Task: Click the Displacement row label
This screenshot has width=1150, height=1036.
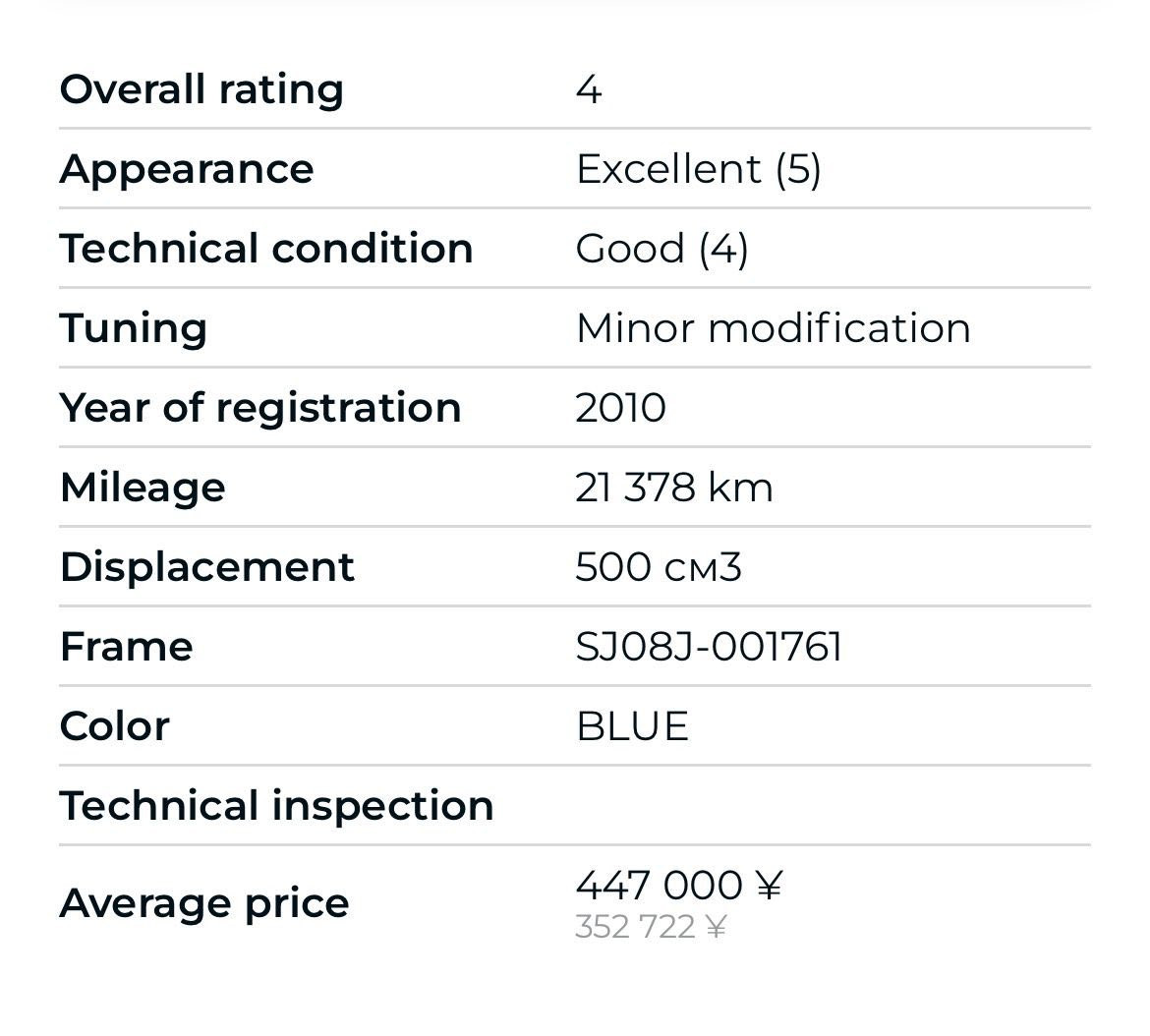Action: click(207, 567)
